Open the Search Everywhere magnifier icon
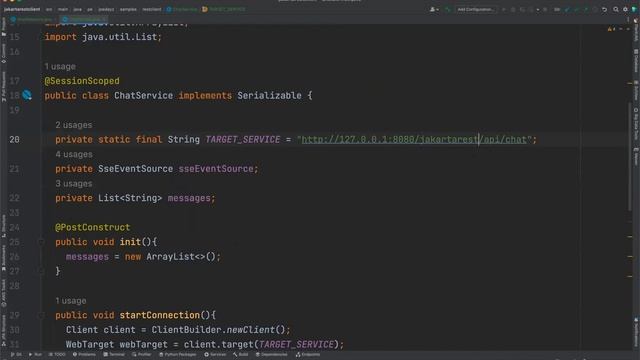The image size is (640, 360). 616,9
